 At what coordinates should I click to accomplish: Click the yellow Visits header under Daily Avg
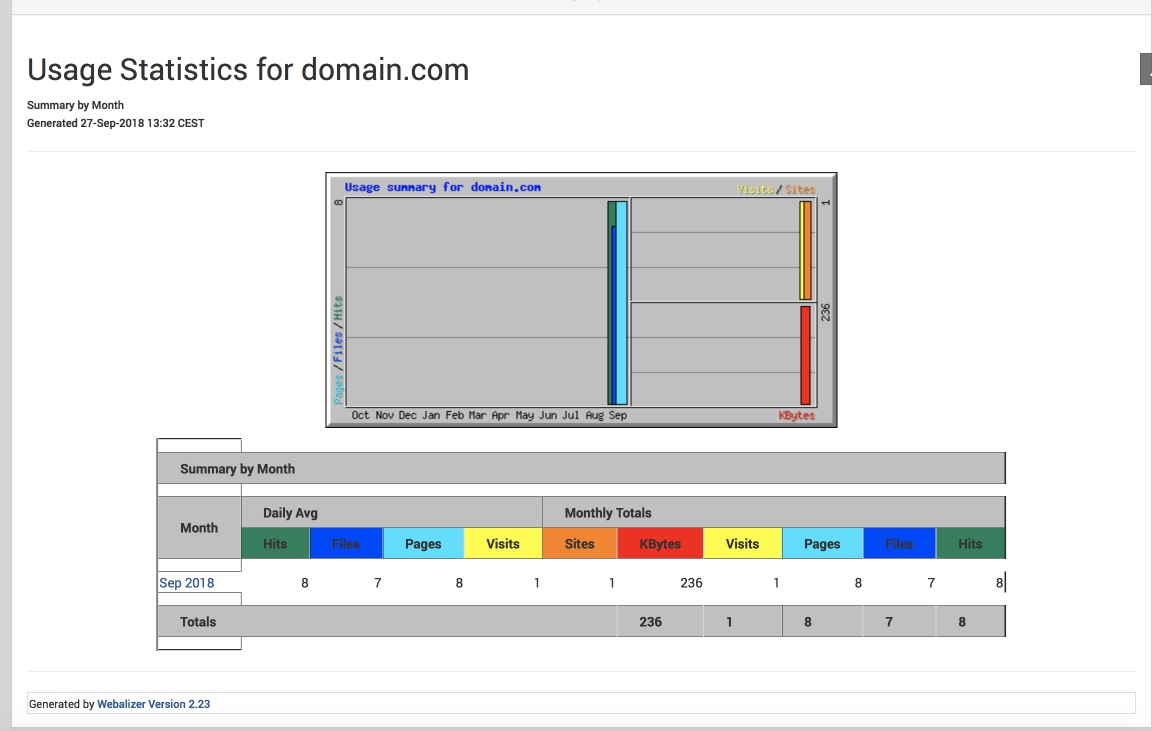click(x=502, y=544)
